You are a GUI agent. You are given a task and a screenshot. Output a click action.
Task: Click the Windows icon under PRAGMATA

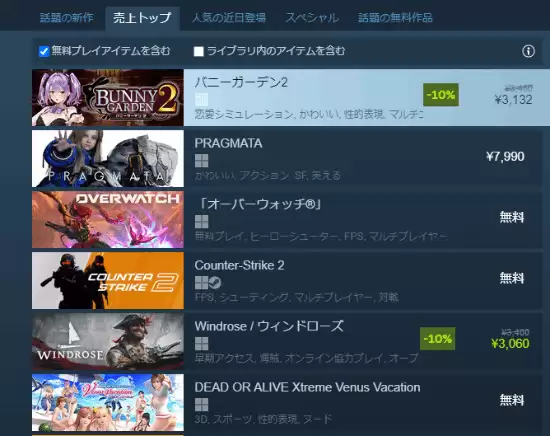click(201, 161)
